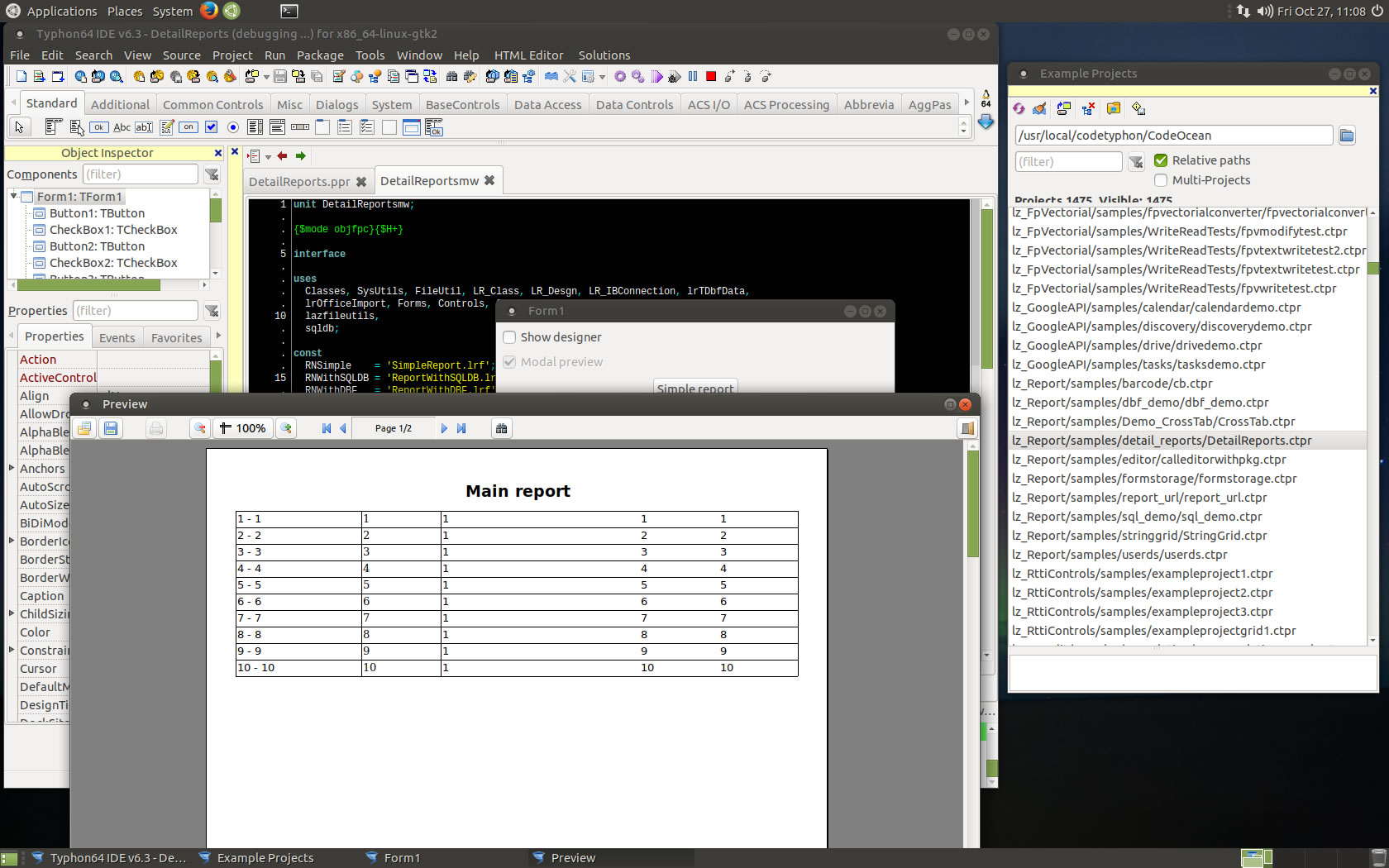Jump forward with green arrow in editor

coord(301,155)
